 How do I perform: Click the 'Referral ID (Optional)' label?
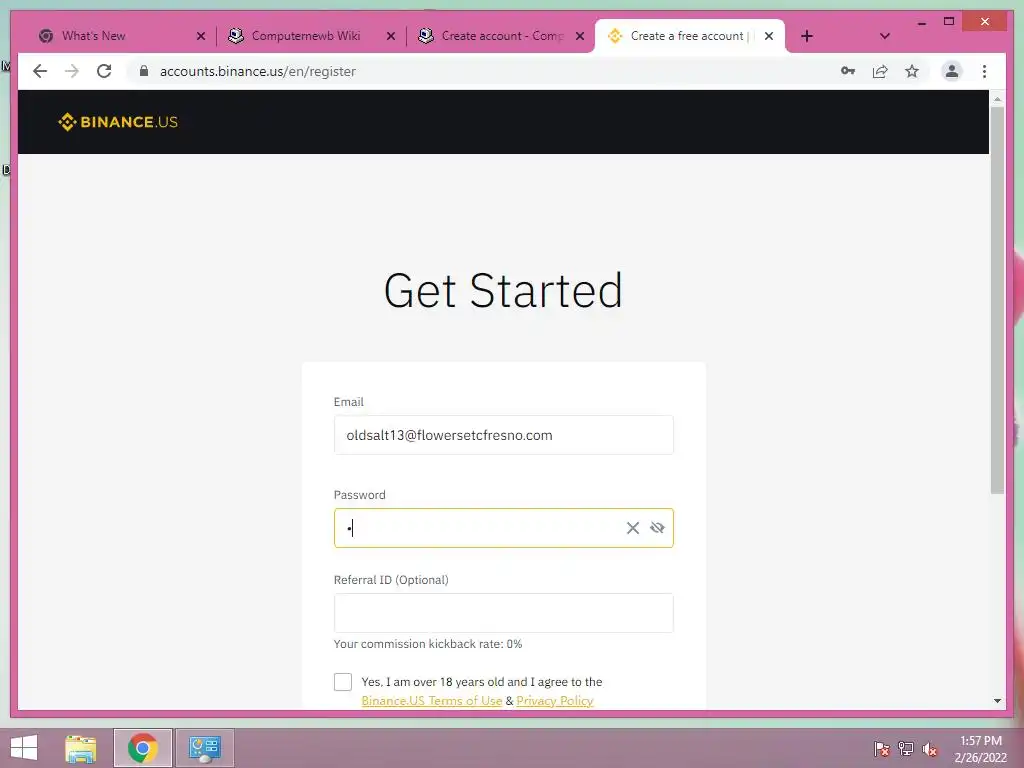pos(391,580)
